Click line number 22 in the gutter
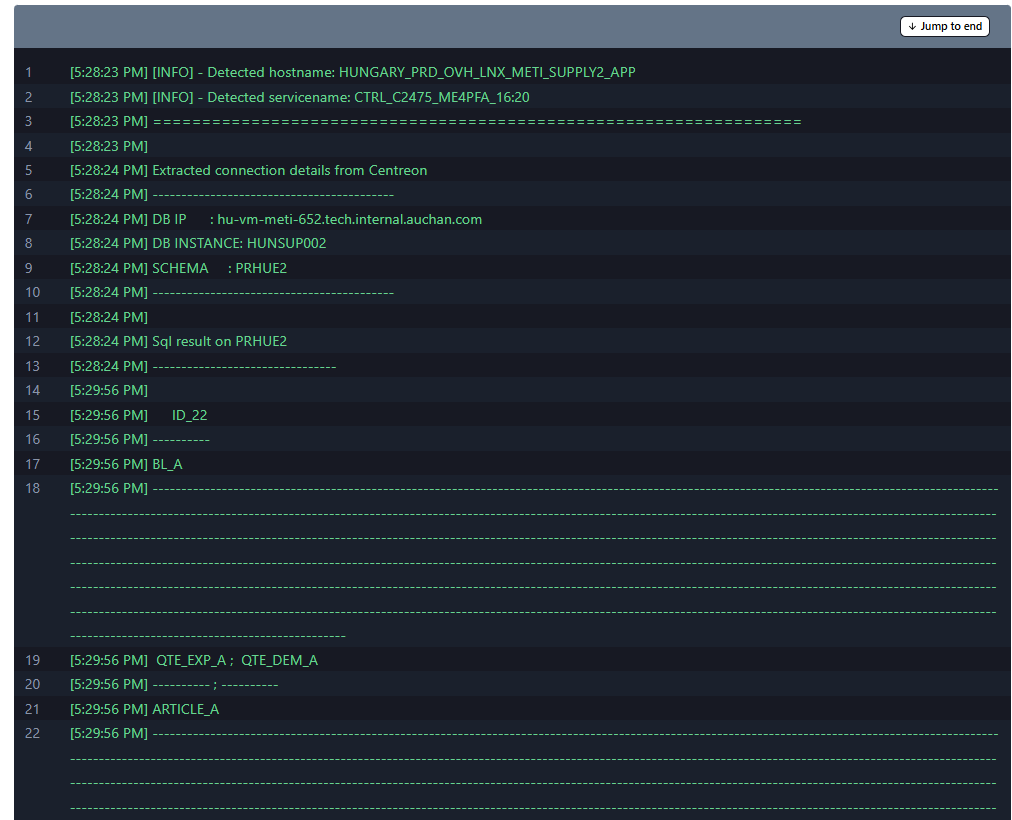1012x820 pixels. pos(33,733)
